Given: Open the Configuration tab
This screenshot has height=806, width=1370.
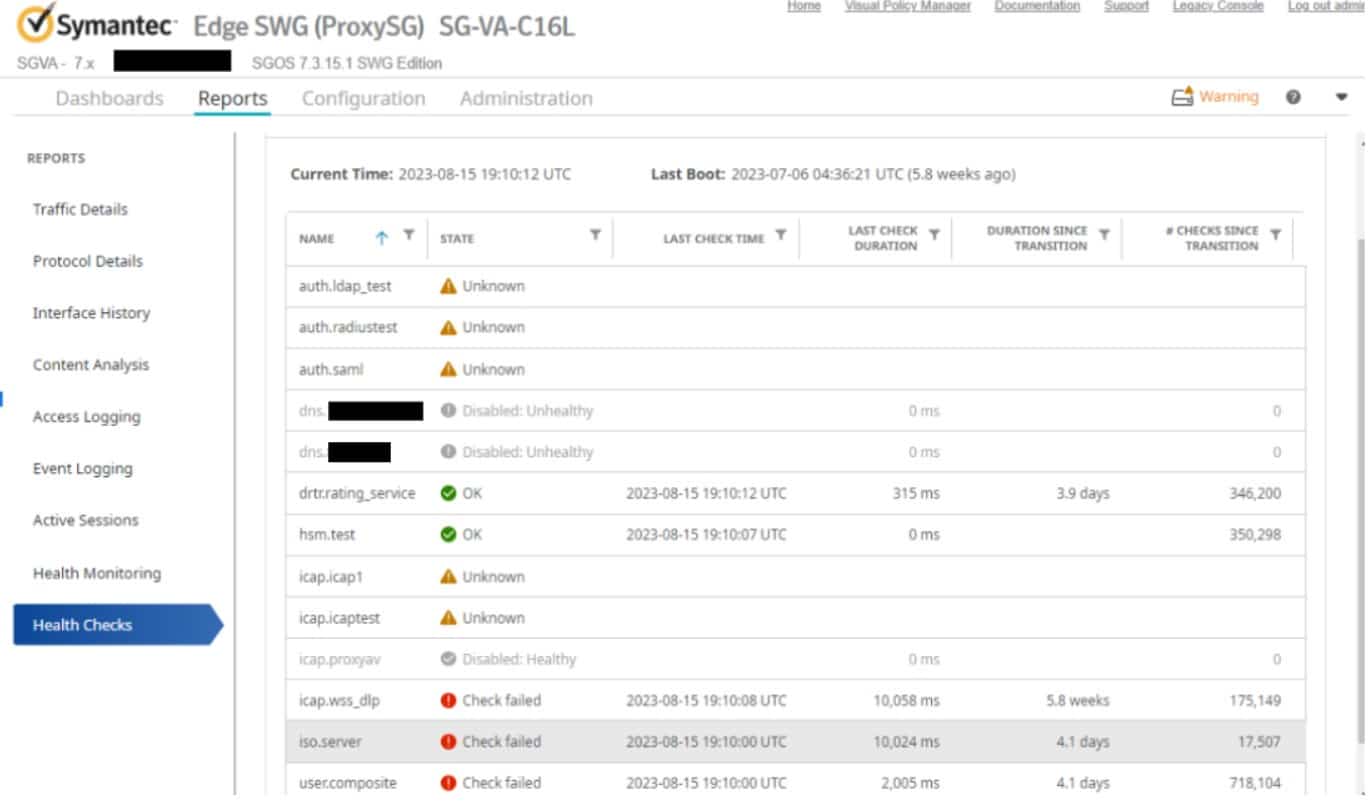Looking at the screenshot, I should [363, 98].
